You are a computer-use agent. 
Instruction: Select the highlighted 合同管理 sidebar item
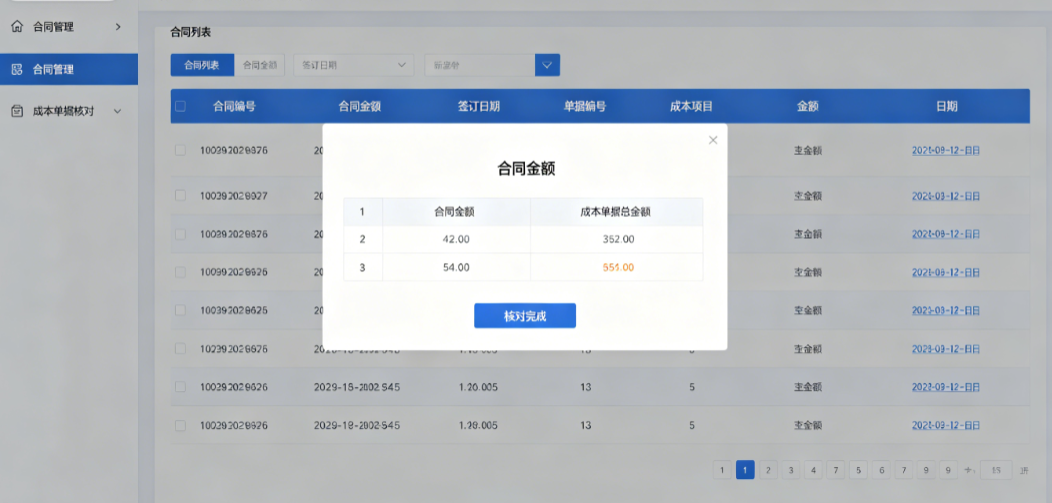point(69,69)
